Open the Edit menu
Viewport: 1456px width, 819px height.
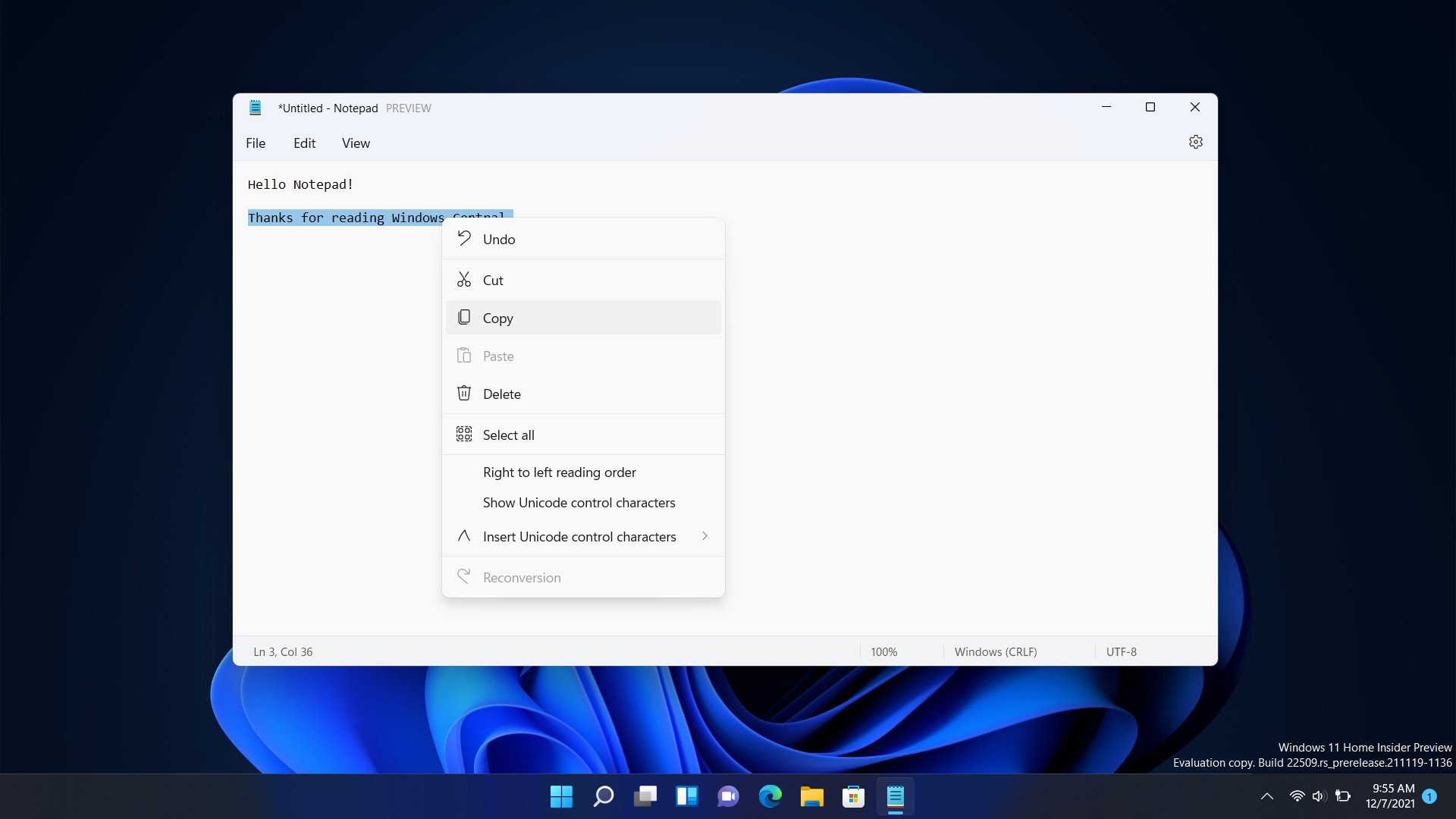click(304, 143)
